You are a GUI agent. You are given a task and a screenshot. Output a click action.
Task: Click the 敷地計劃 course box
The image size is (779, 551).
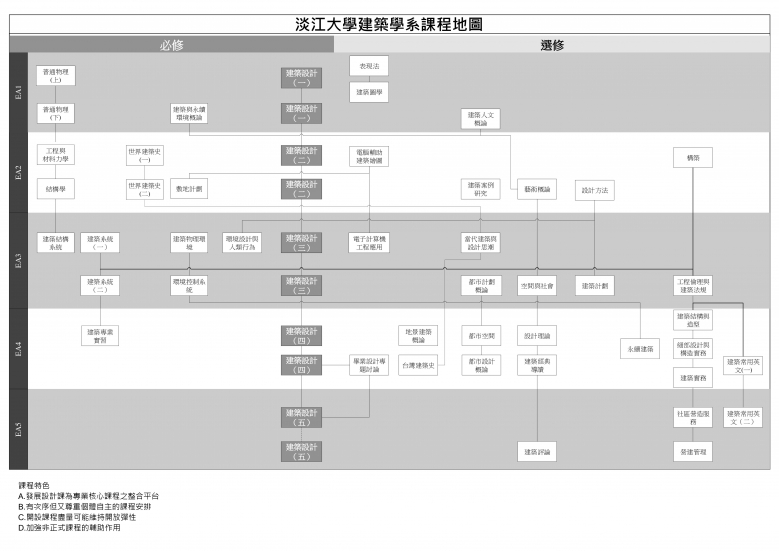(189, 189)
